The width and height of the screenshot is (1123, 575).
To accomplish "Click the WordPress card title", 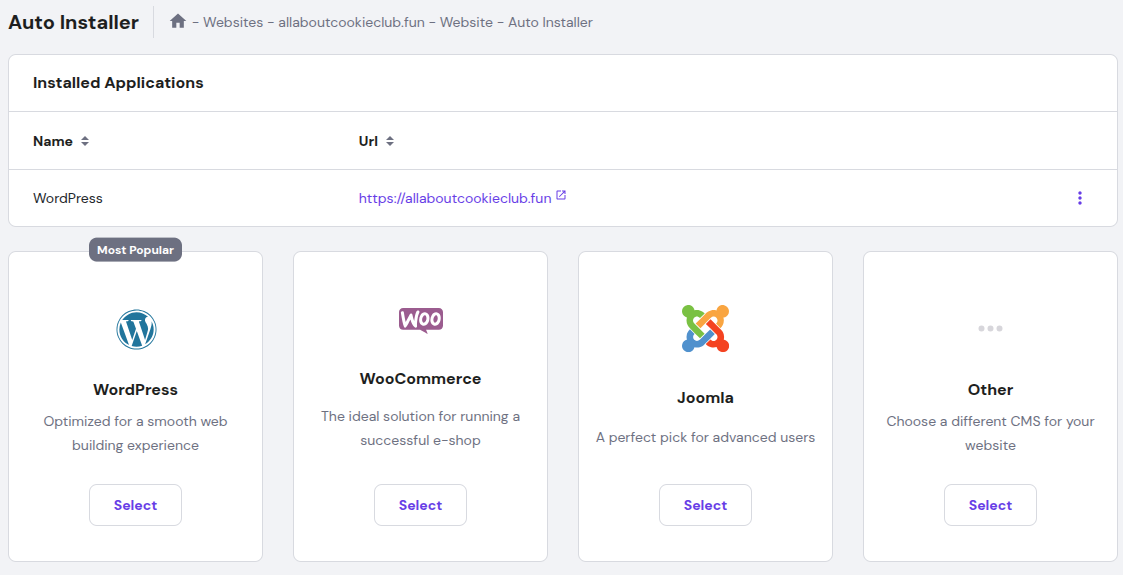I will point(135,389).
